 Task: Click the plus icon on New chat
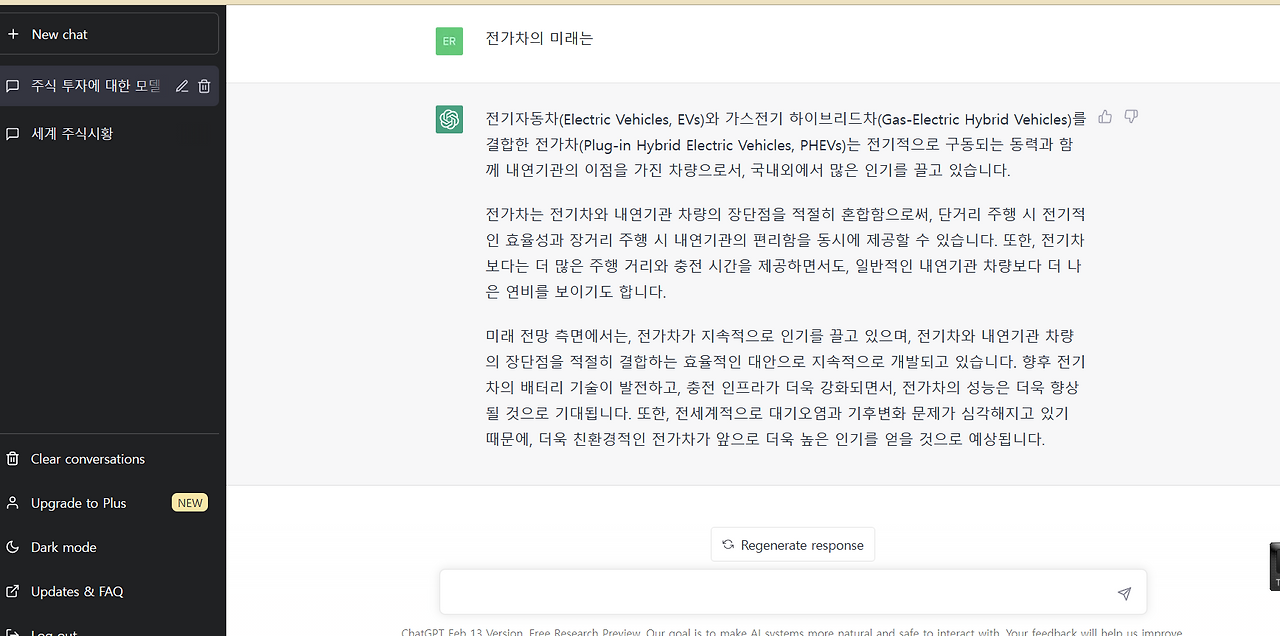pyautogui.click(x=13, y=34)
